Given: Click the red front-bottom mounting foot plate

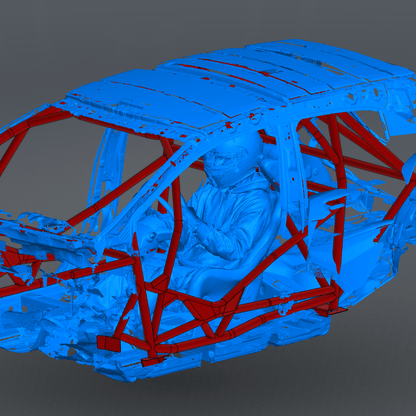Looking at the screenshot, I should coord(154,361).
